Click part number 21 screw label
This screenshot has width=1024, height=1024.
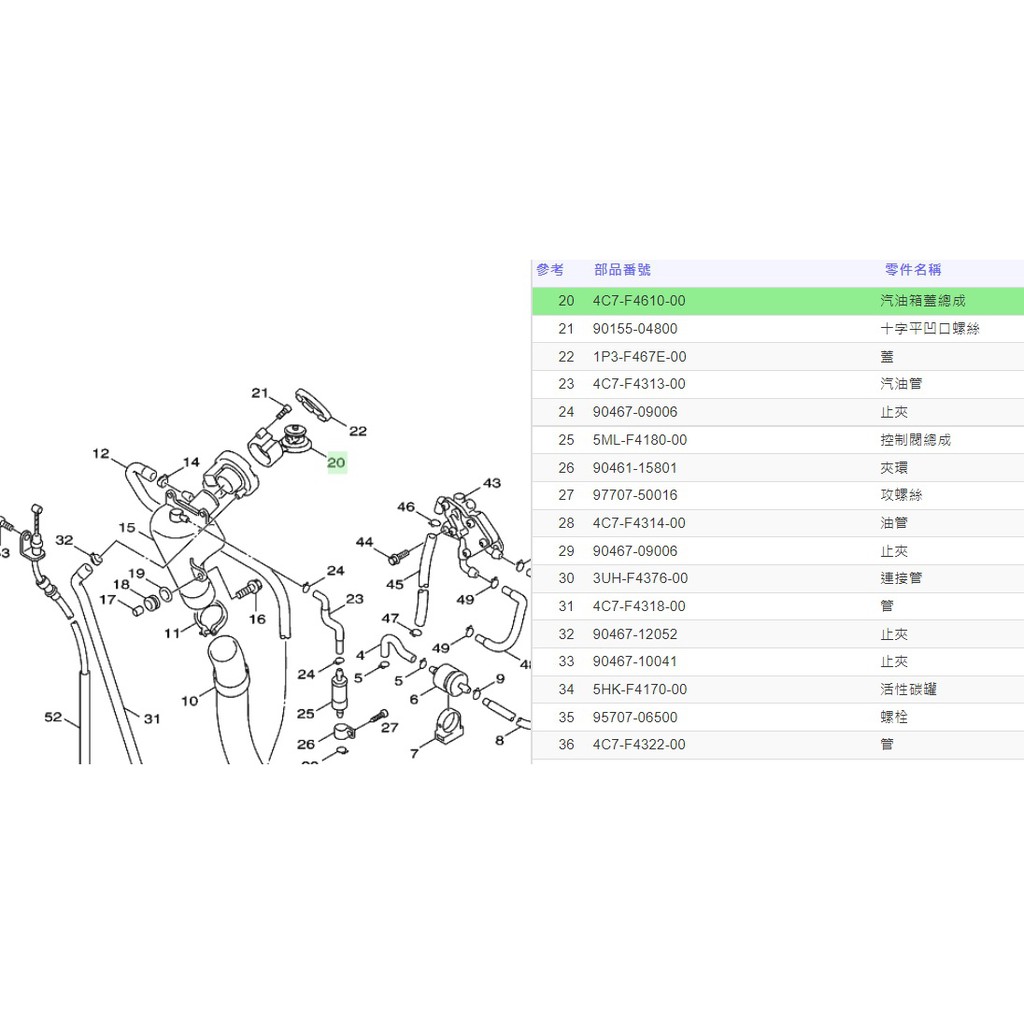[260, 392]
